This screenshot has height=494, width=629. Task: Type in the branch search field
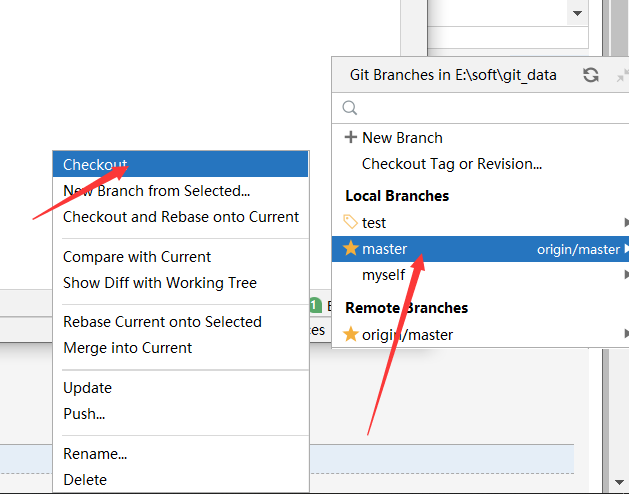point(480,108)
